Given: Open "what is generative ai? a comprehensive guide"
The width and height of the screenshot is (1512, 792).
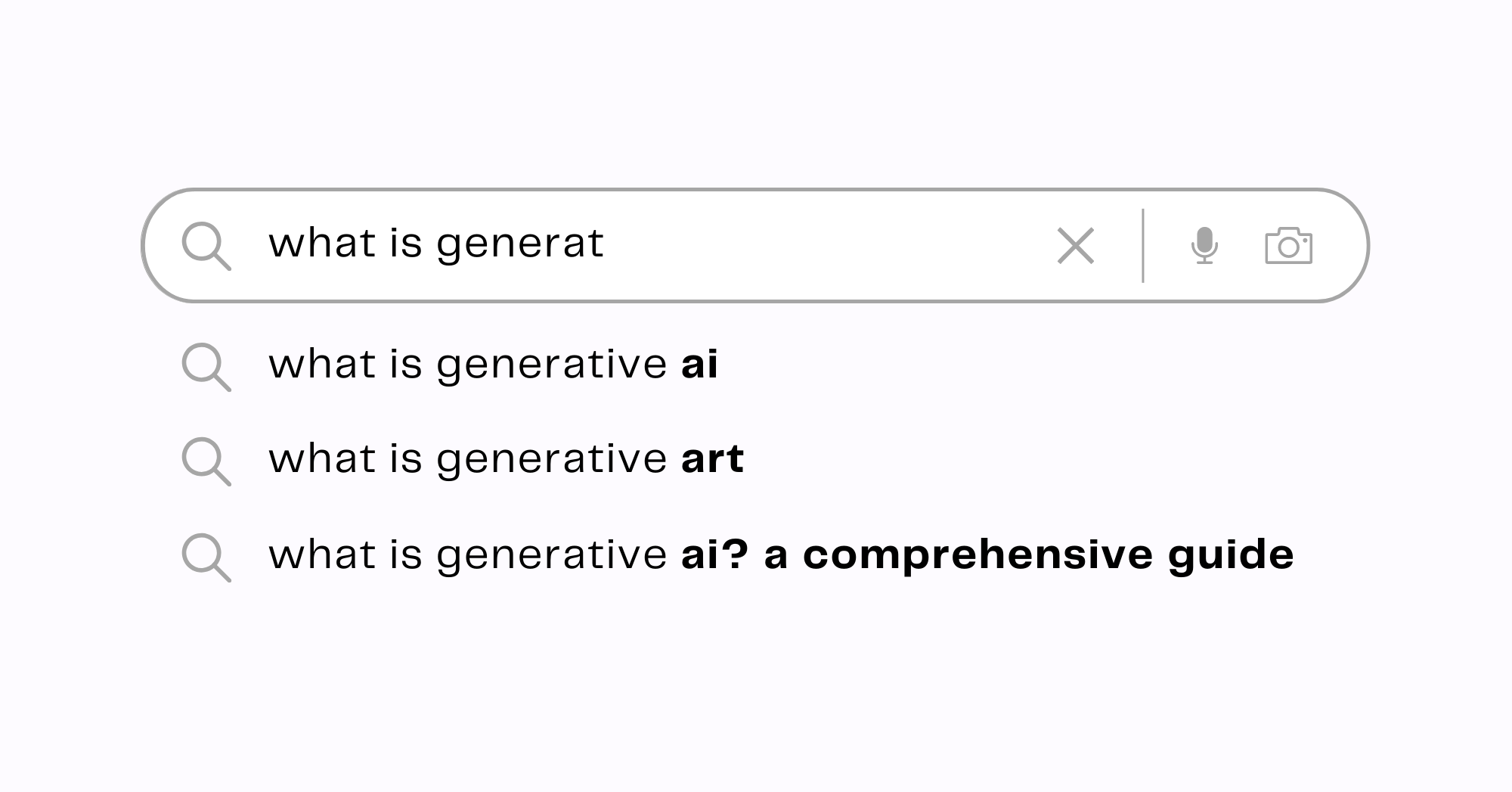Looking at the screenshot, I should (779, 554).
